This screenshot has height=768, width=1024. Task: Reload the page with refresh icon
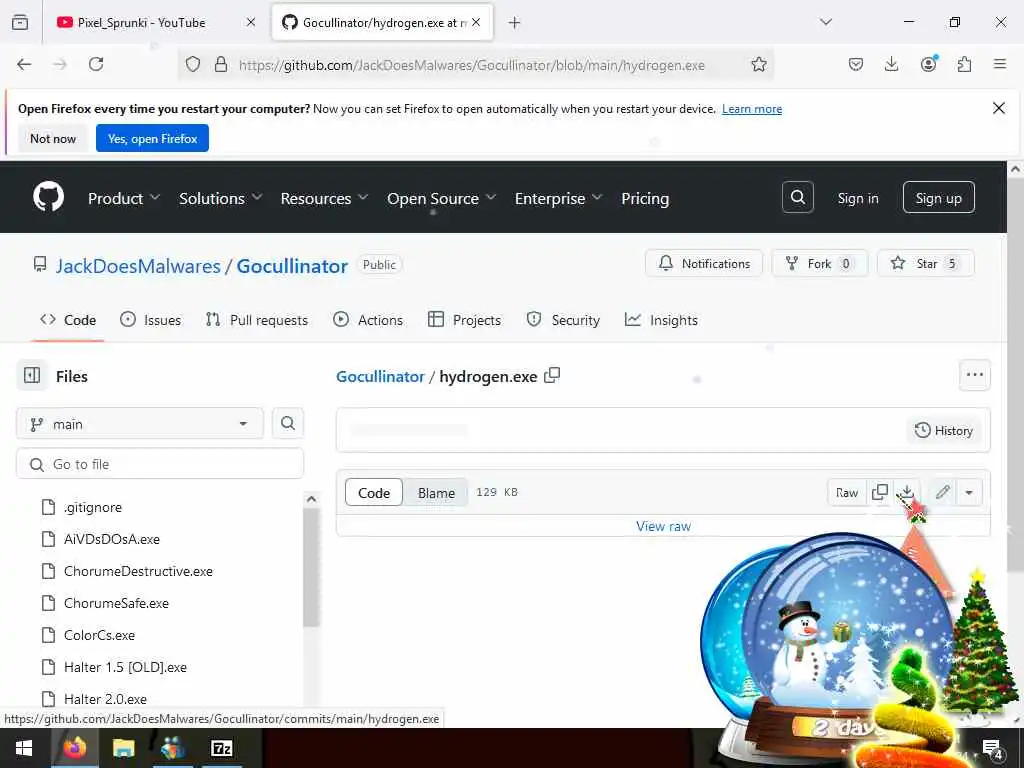point(96,64)
